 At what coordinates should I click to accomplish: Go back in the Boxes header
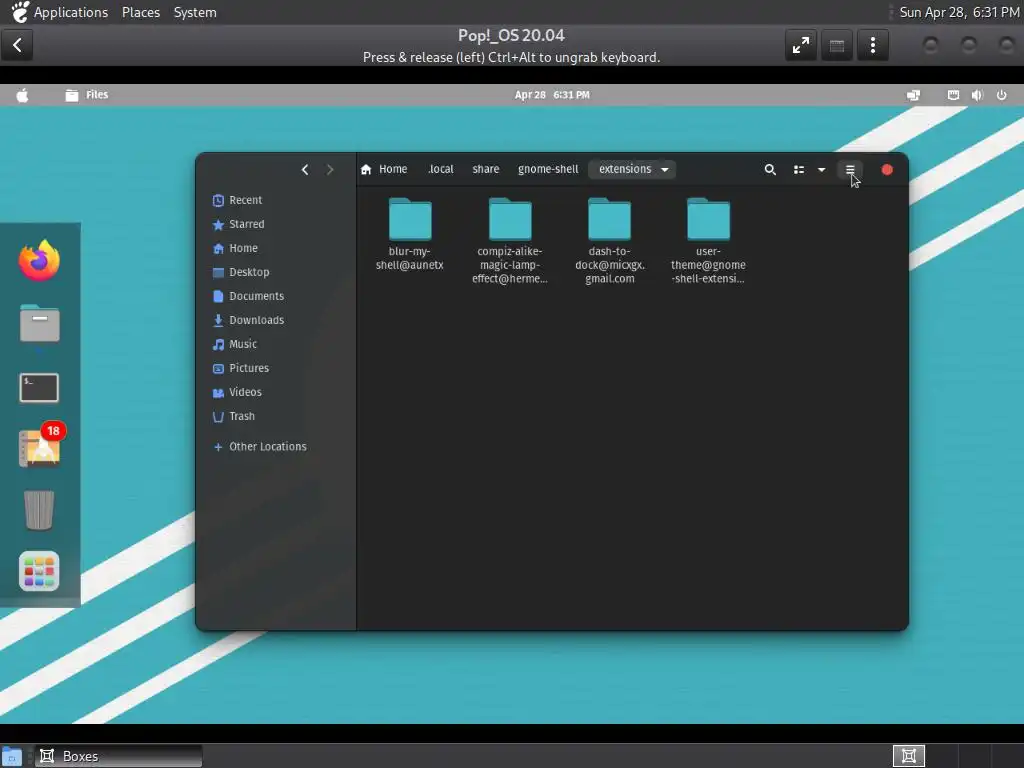pos(17,45)
